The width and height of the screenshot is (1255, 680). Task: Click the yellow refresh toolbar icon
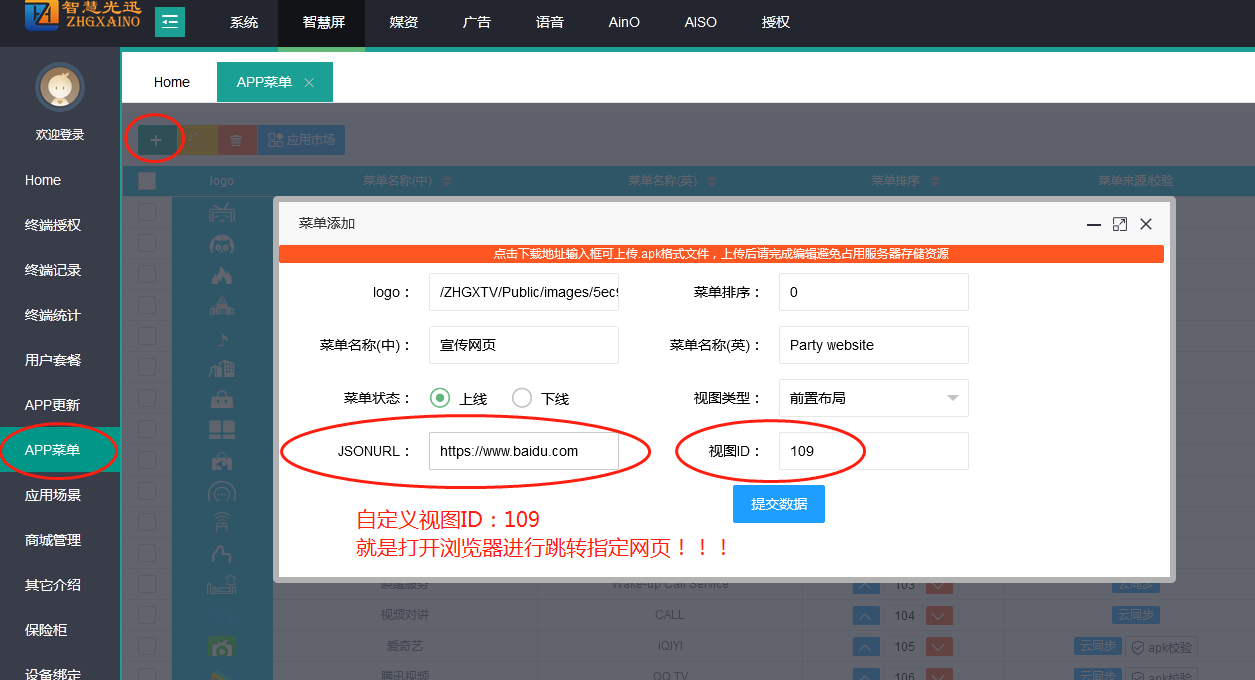(196, 140)
